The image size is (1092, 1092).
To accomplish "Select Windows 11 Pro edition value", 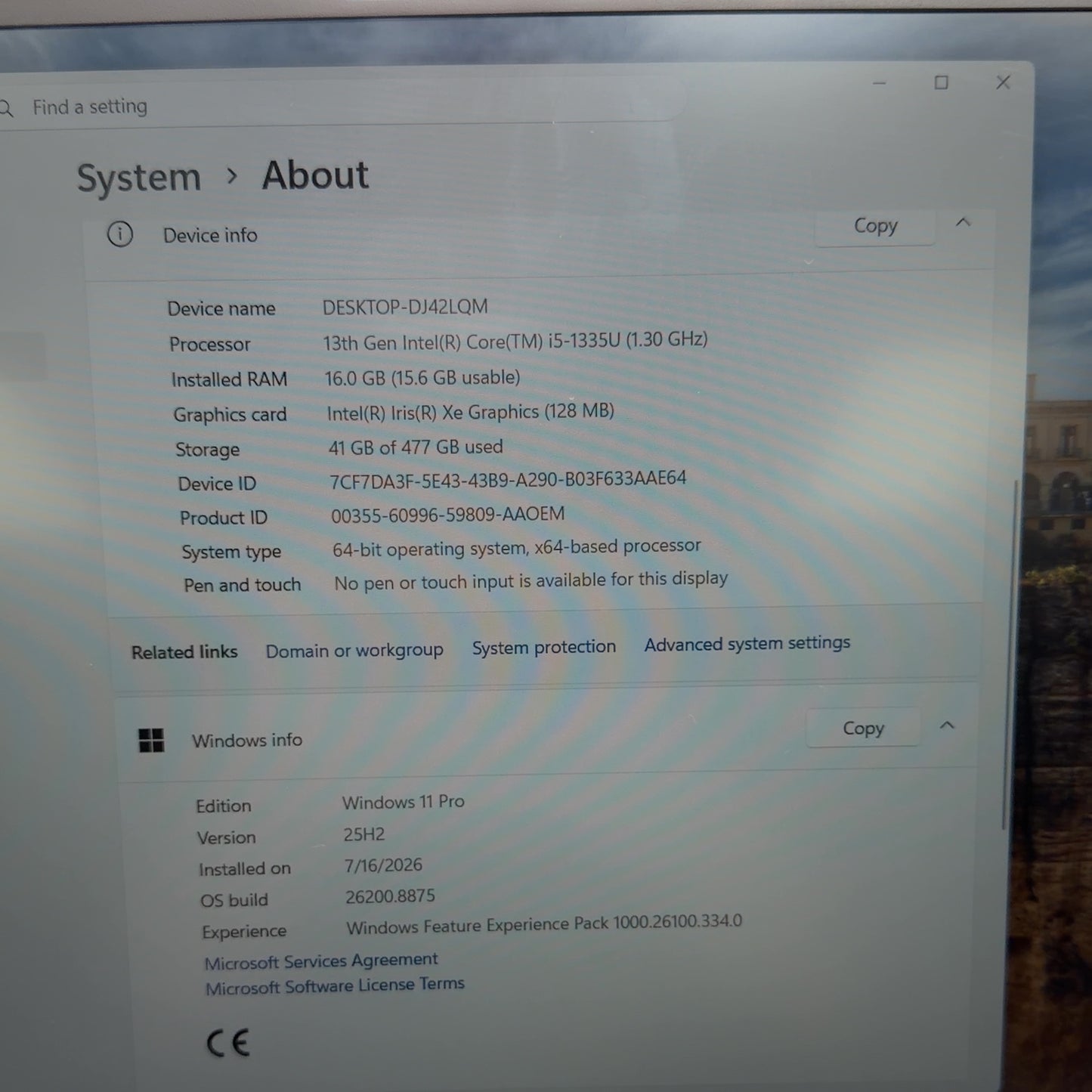I will [404, 802].
